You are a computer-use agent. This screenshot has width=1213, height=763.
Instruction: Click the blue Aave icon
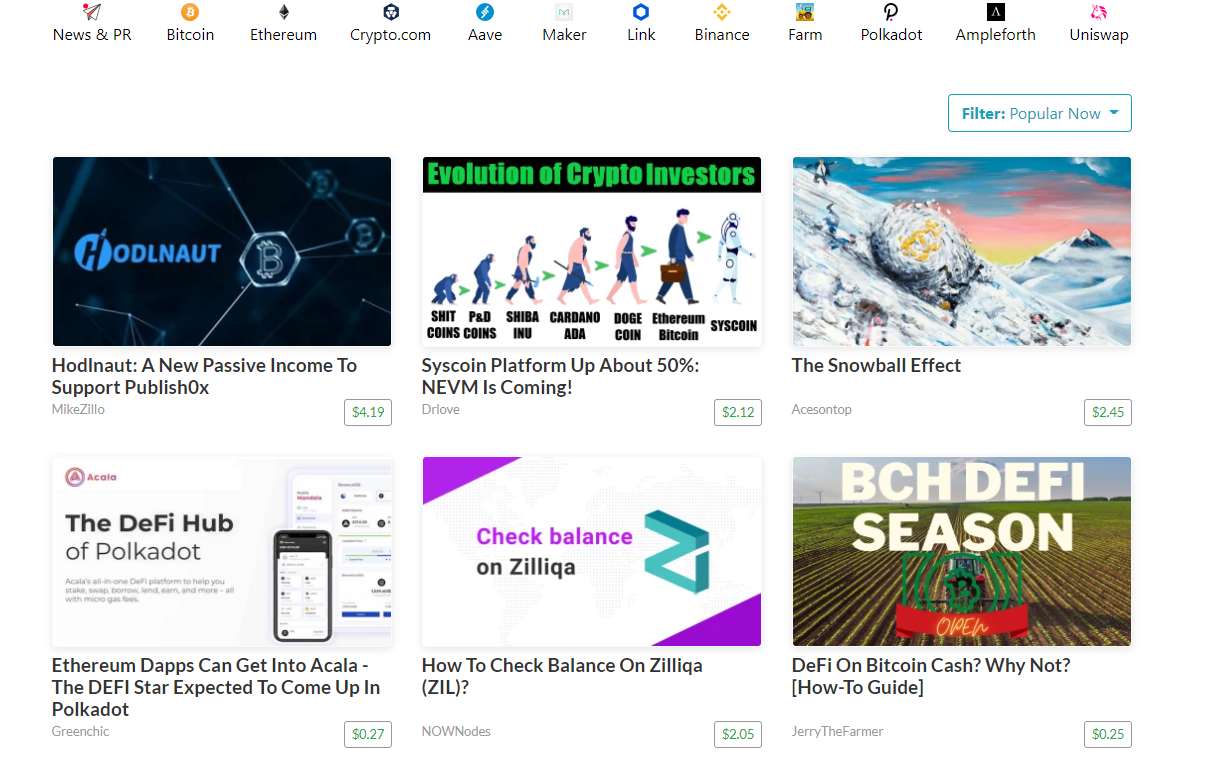click(x=485, y=12)
